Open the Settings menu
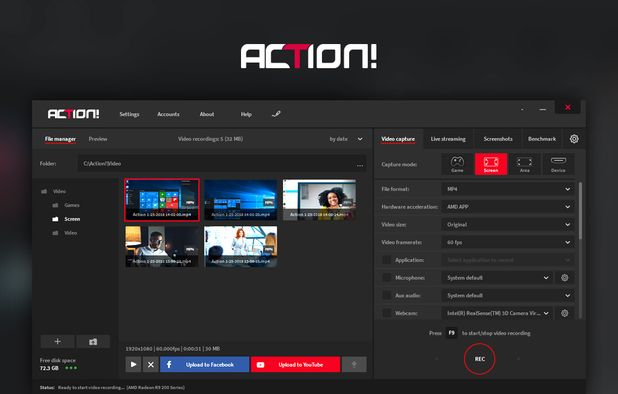 point(129,114)
